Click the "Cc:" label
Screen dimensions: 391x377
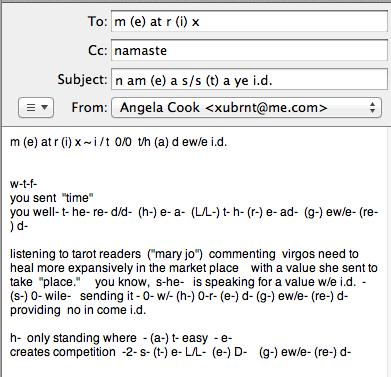98,50
